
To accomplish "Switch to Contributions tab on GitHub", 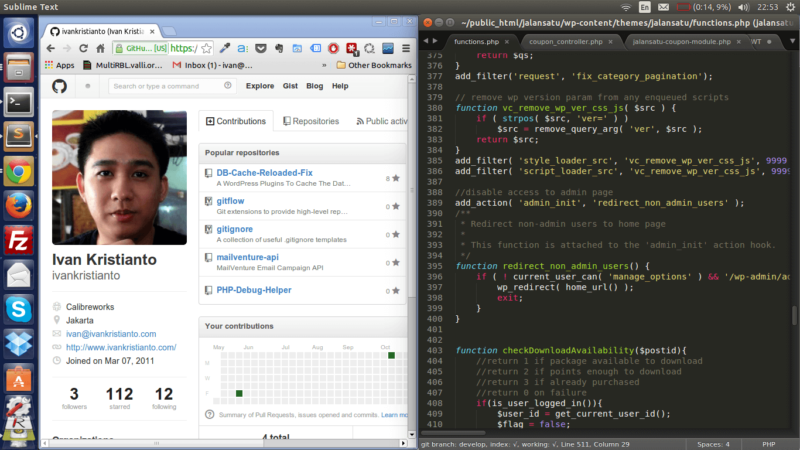I will [x=236, y=121].
